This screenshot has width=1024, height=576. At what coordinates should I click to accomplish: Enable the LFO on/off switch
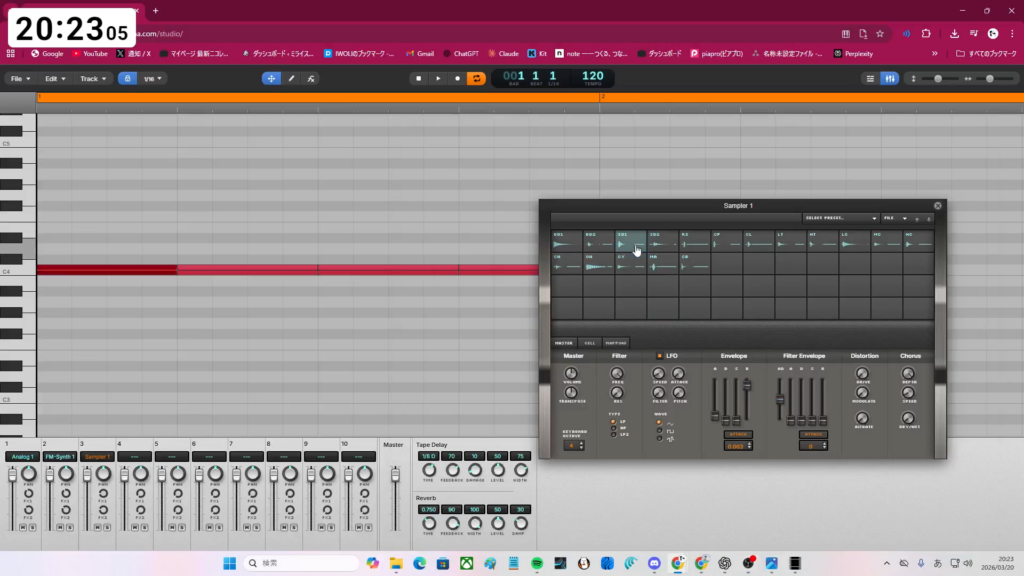point(659,356)
